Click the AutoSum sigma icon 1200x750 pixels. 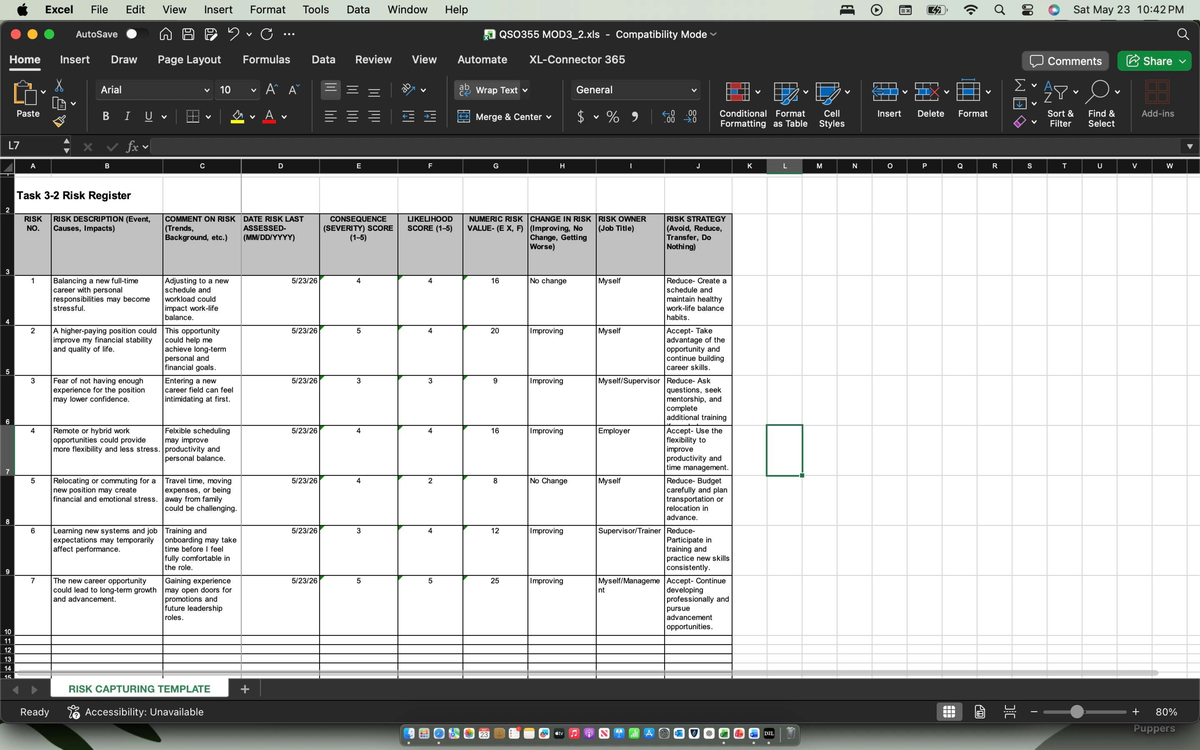click(1020, 84)
